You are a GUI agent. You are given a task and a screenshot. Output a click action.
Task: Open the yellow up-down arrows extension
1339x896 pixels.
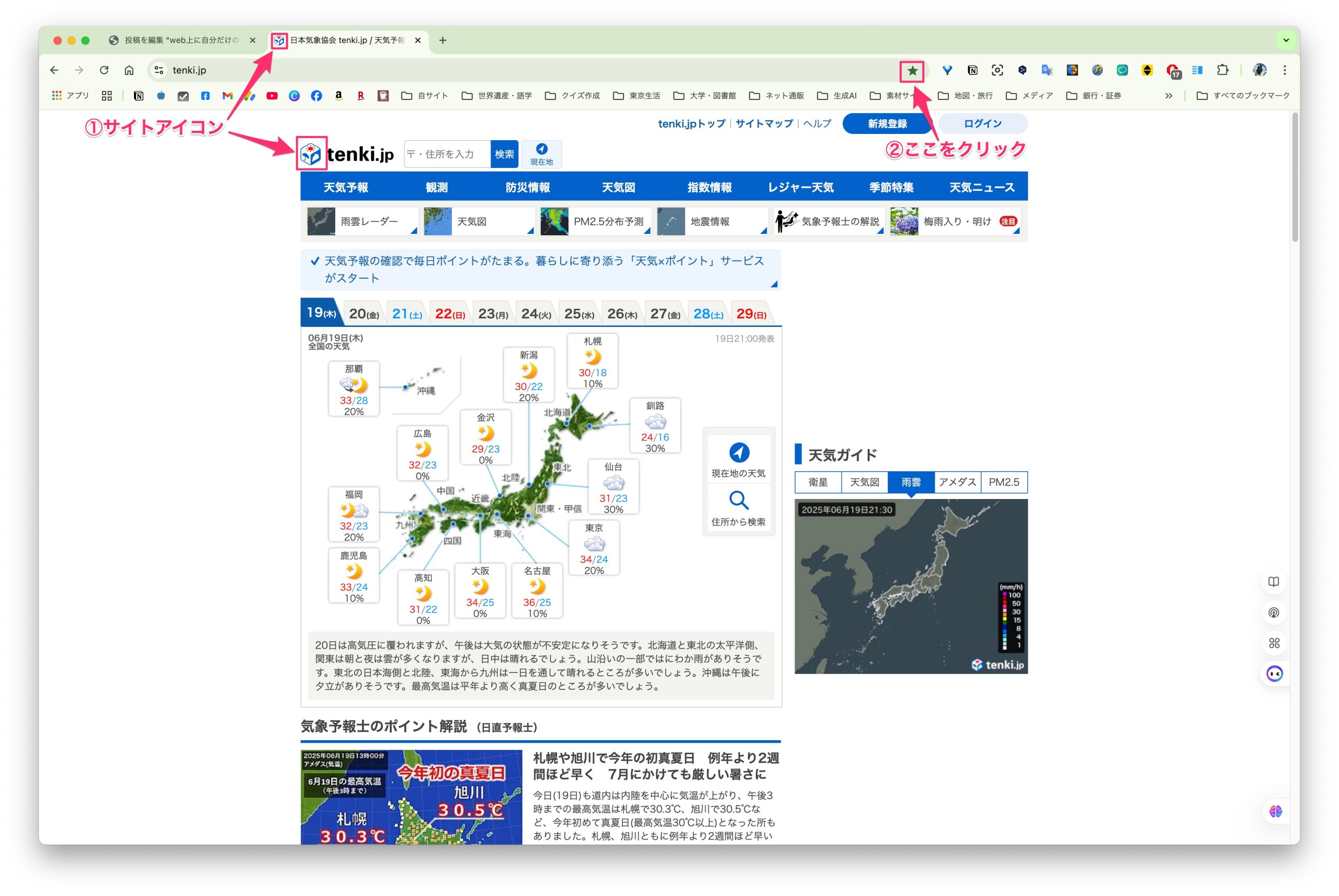[1147, 70]
